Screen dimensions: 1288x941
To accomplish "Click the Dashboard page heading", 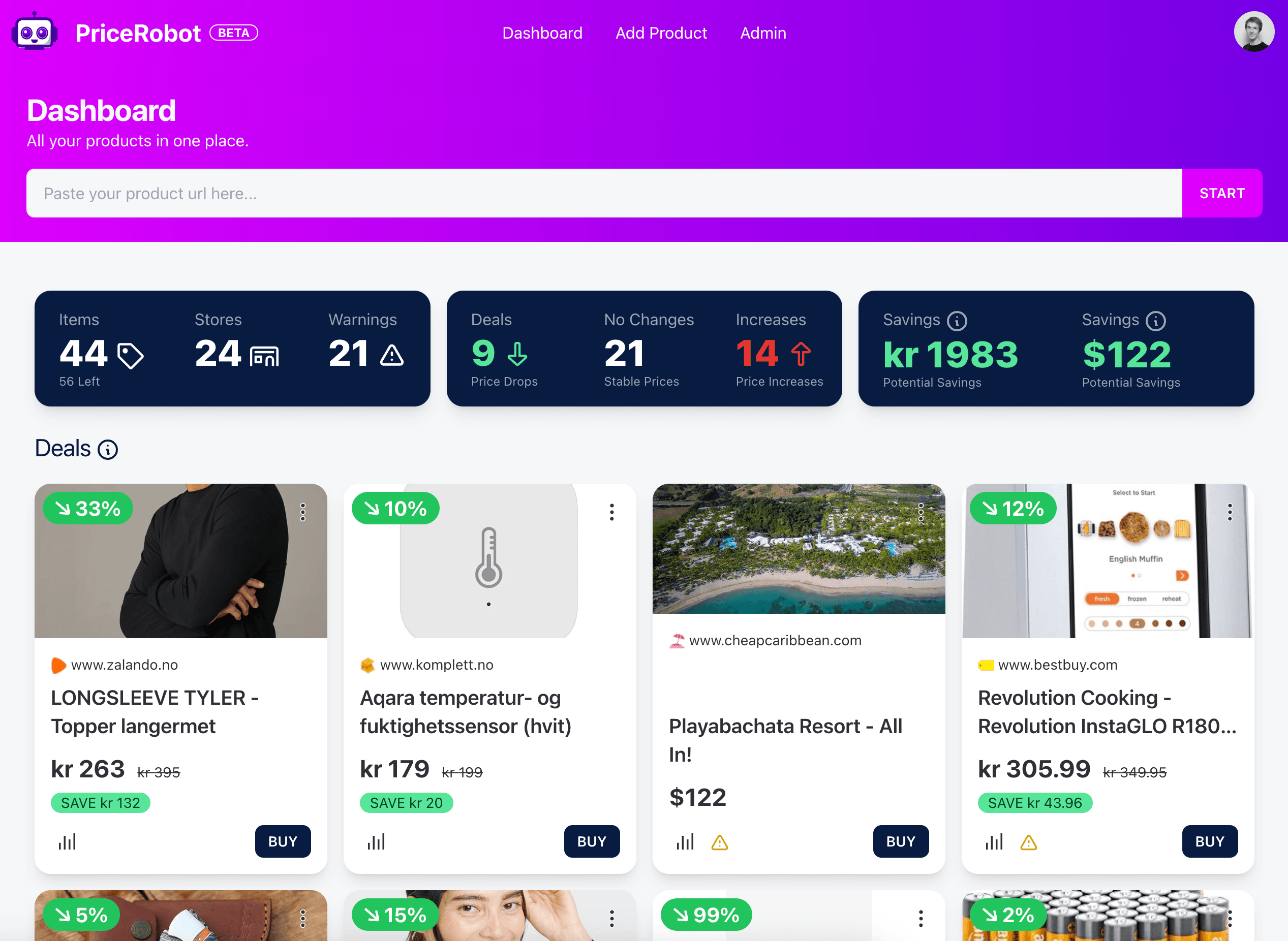I will tap(101, 110).
